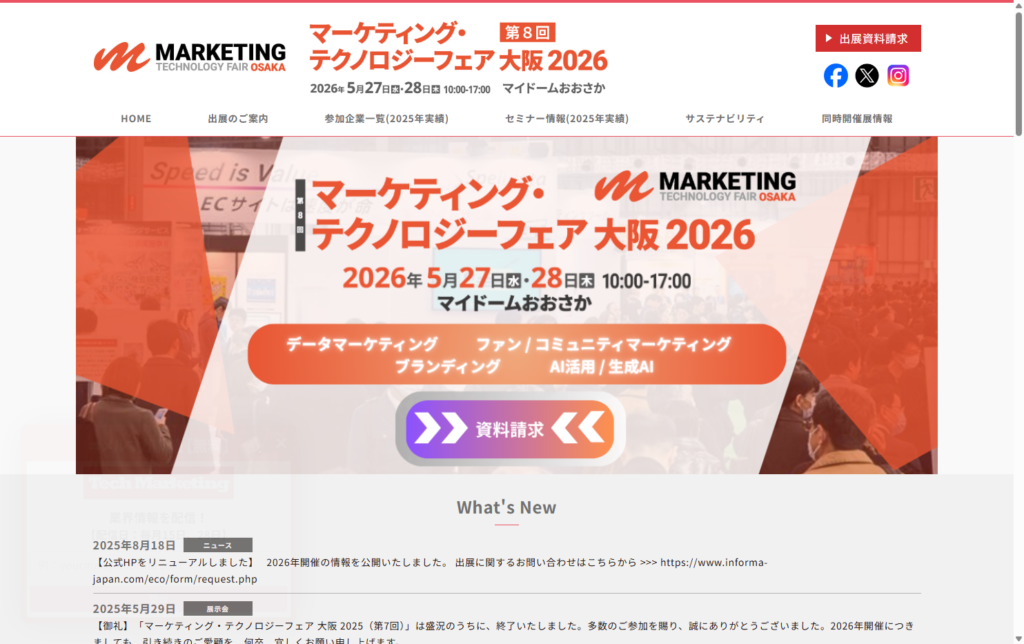1024x644 pixels.
Task: Open the Facebook icon link
Action: [x=835, y=76]
